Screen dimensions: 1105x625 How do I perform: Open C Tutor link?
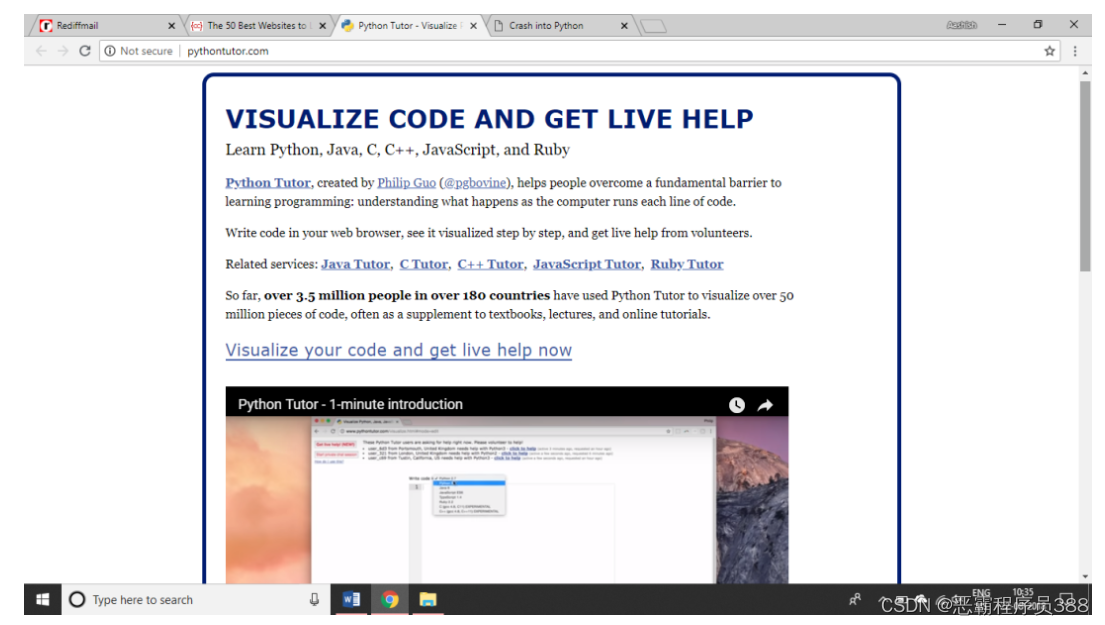coord(424,264)
